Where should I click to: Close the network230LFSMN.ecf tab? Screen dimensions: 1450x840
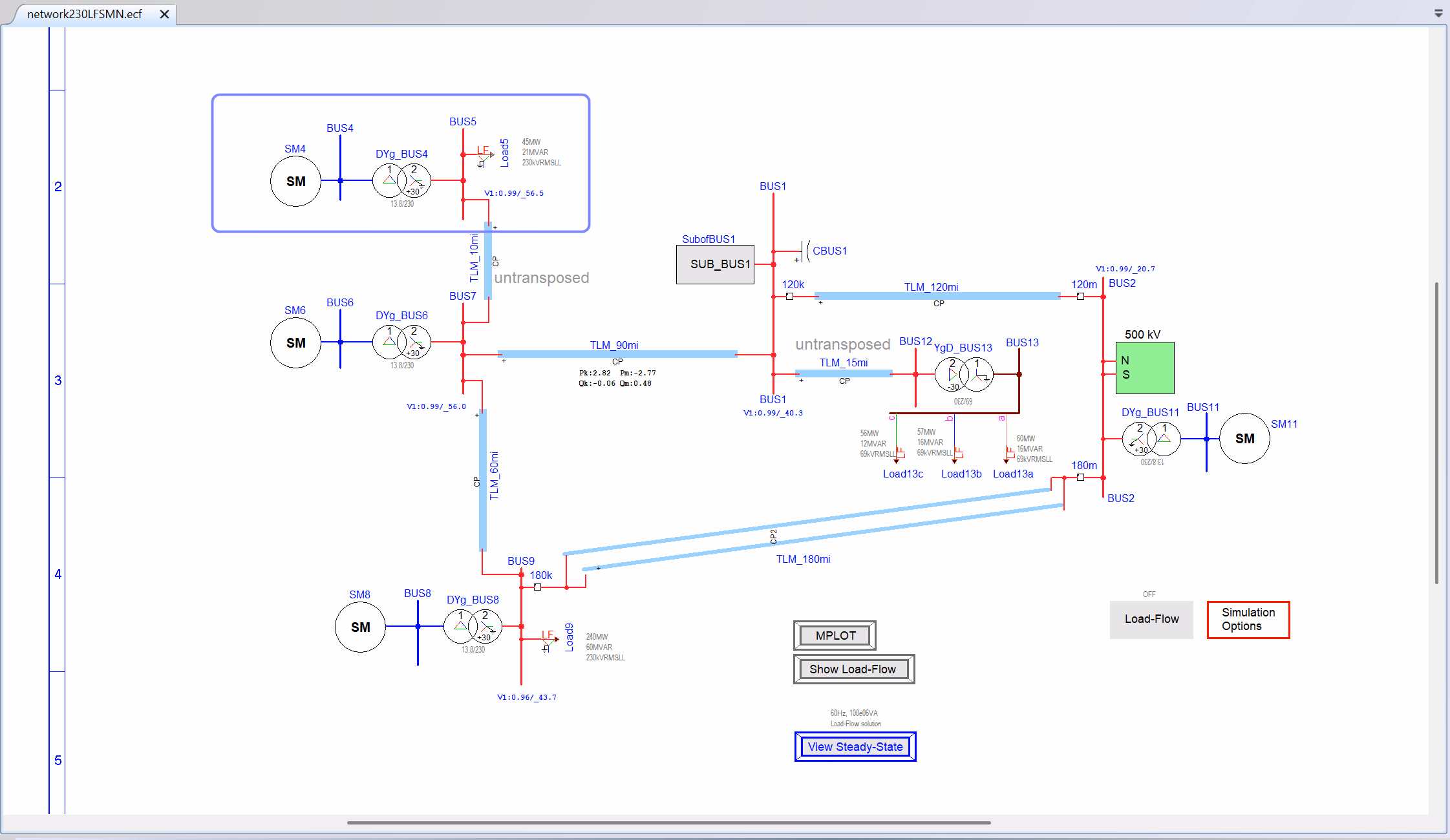[164, 14]
